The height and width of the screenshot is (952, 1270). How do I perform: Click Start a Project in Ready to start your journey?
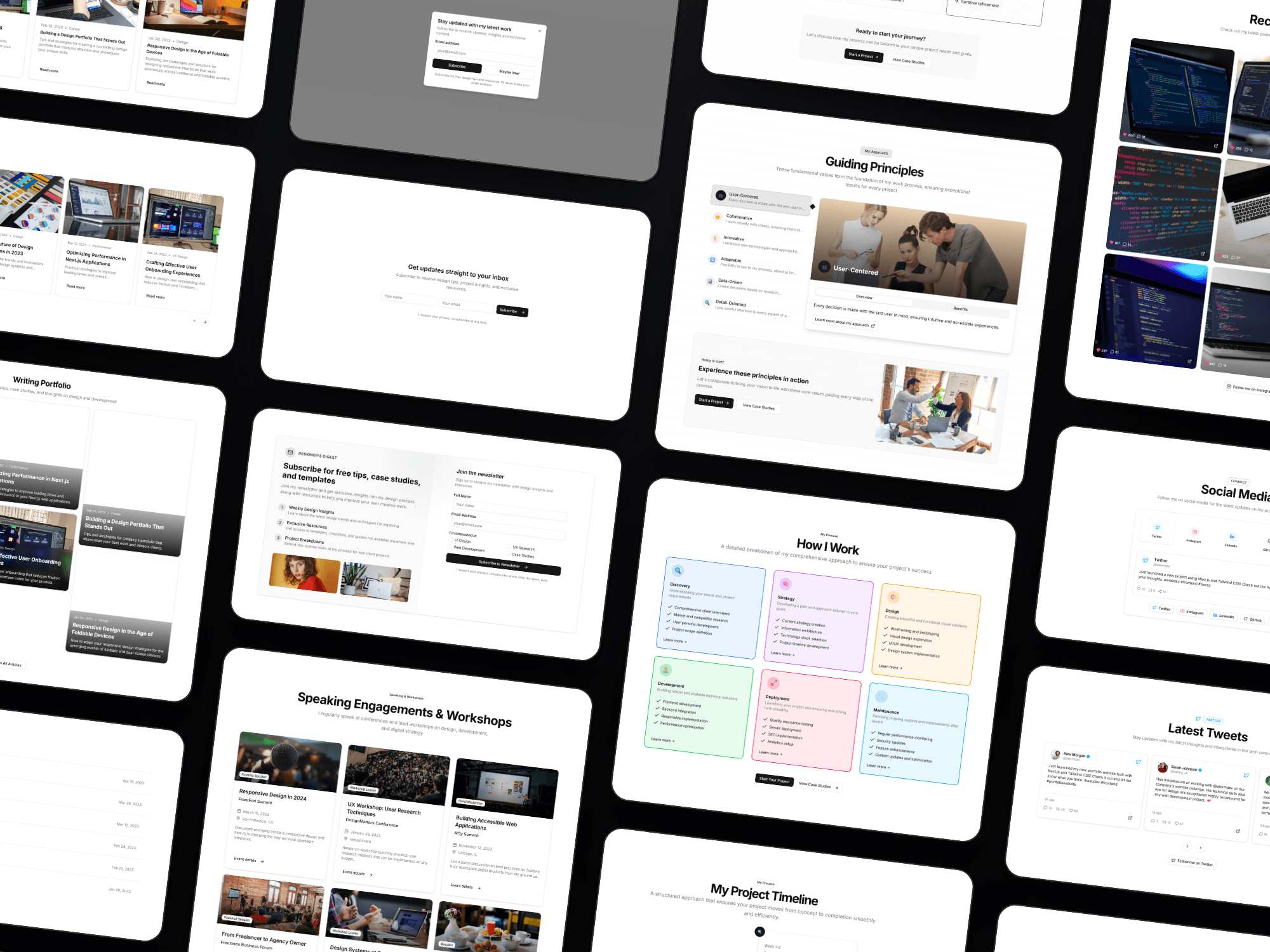coord(864,56)
